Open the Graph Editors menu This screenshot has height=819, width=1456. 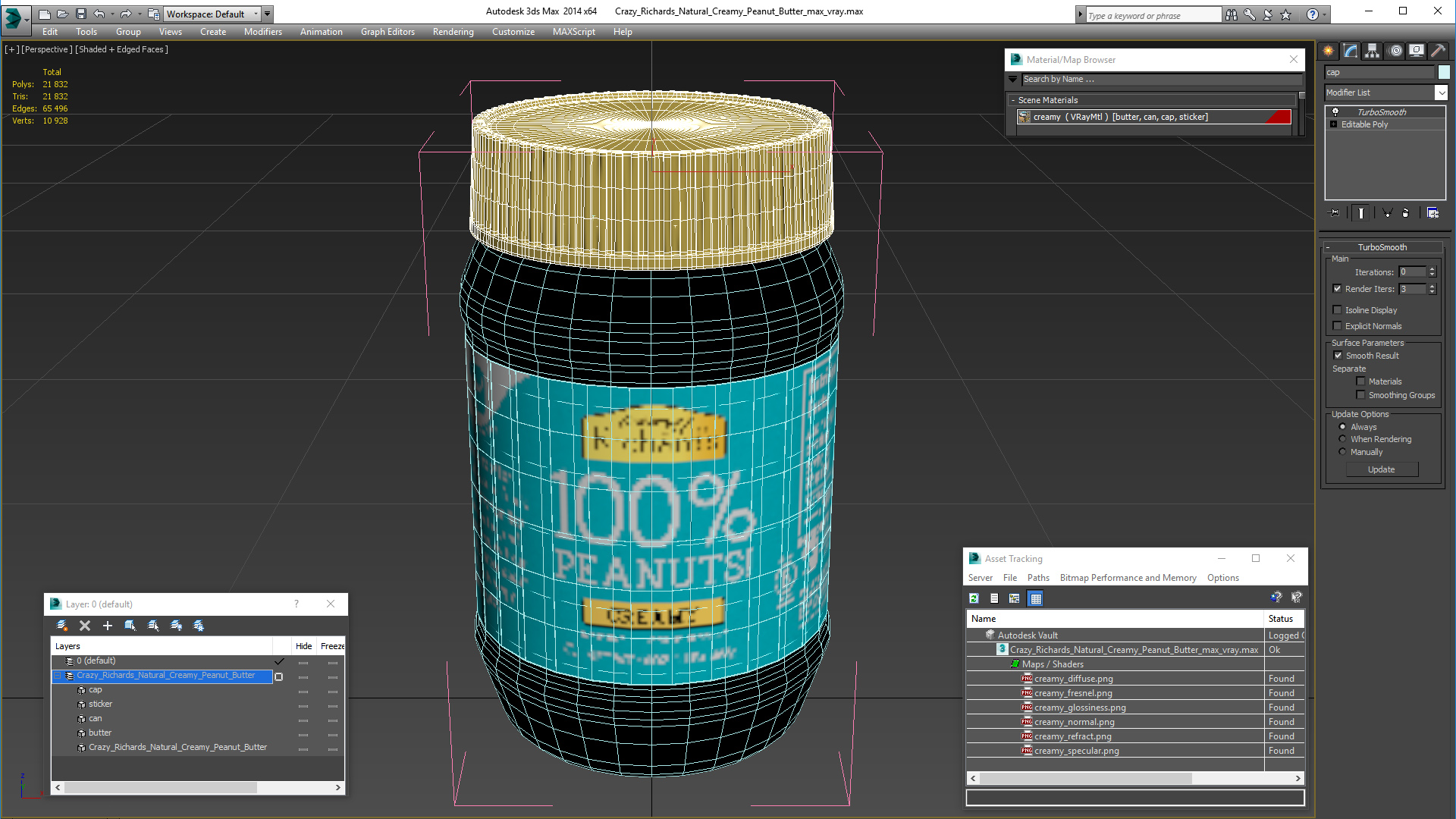click(x=388, y=32)
